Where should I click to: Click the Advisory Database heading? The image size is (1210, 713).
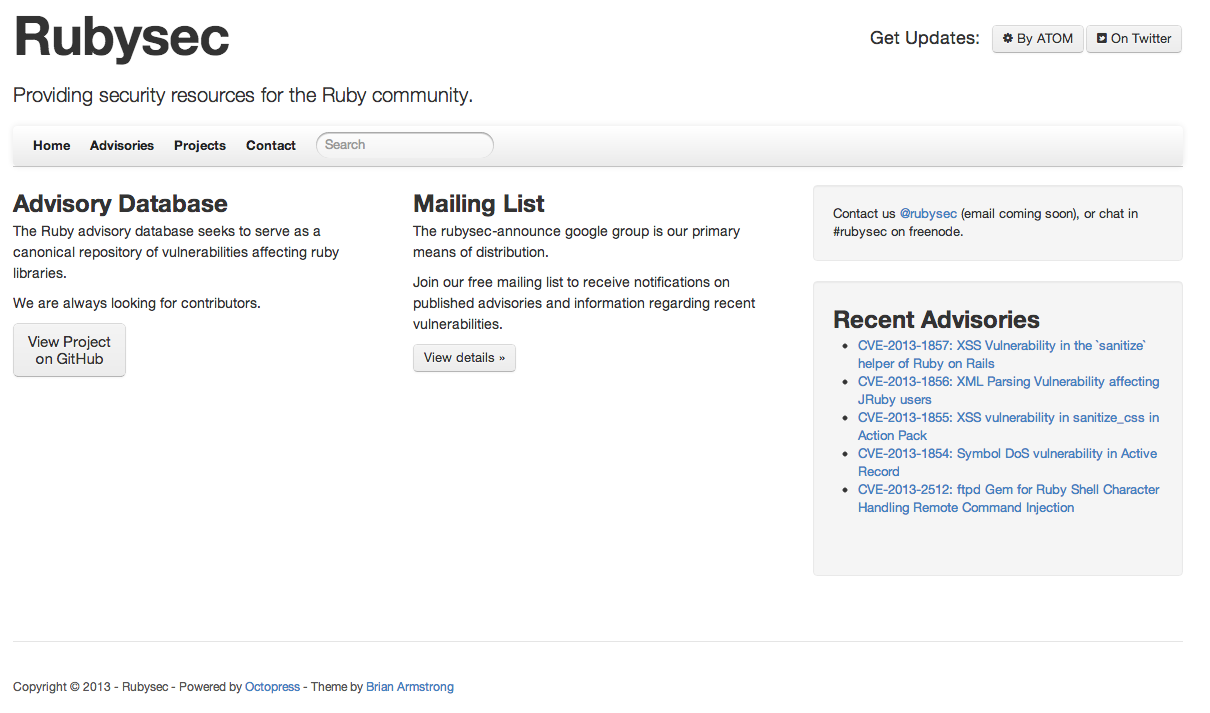120,204
